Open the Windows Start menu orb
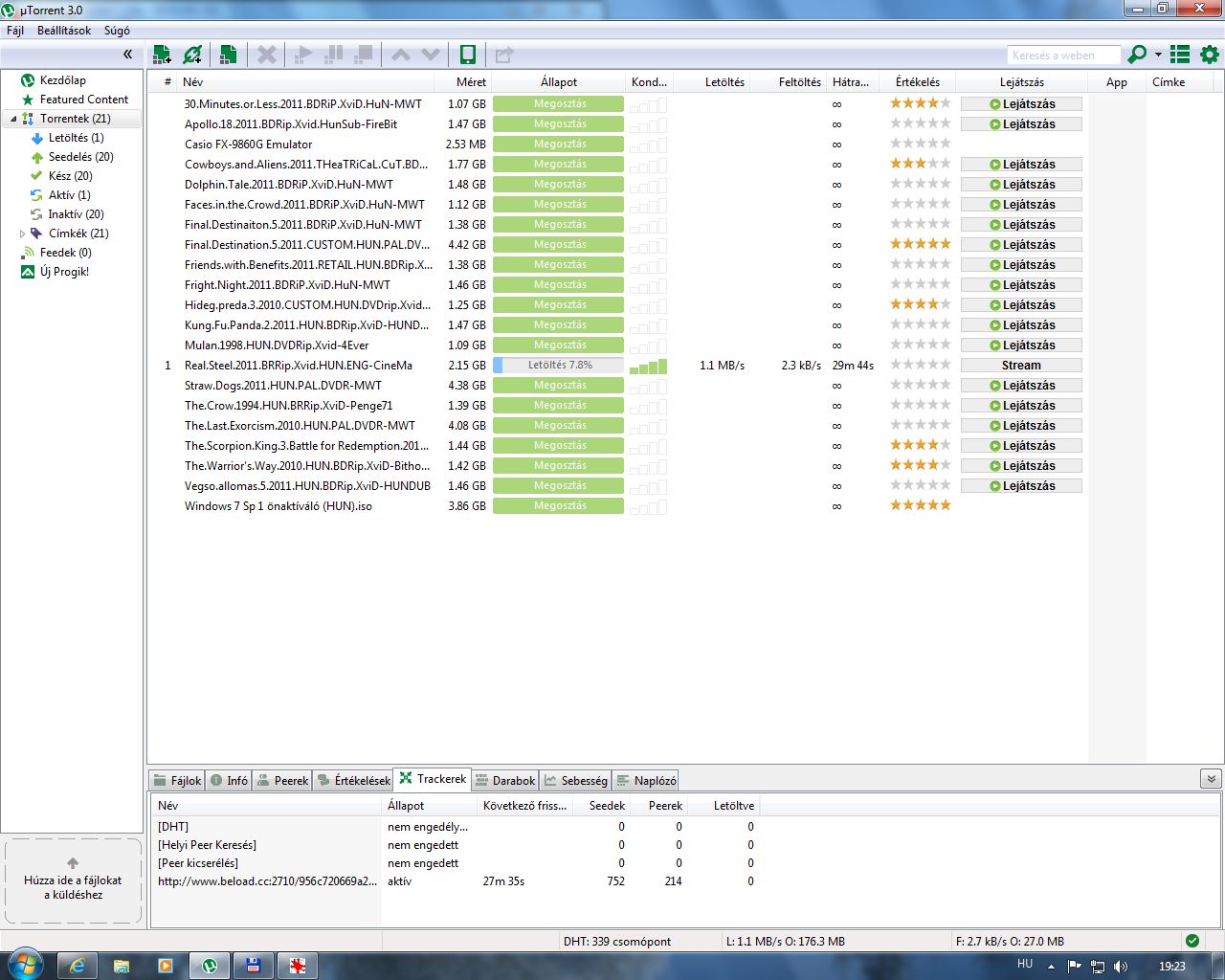This screenshot has height=980, width=1225. tap(24, 964)
